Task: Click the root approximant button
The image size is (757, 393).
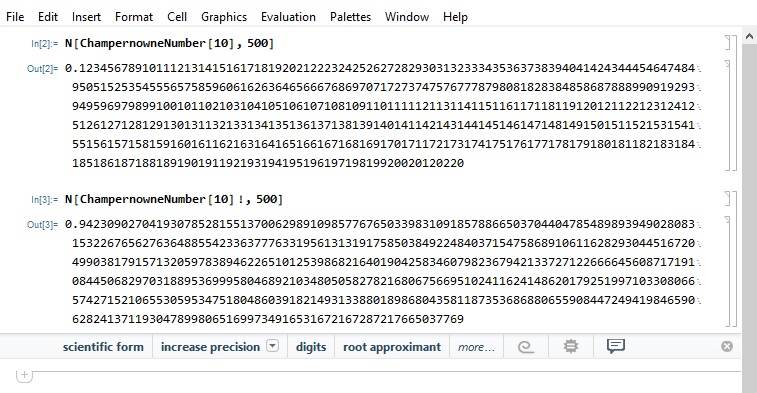Action: 392,347
